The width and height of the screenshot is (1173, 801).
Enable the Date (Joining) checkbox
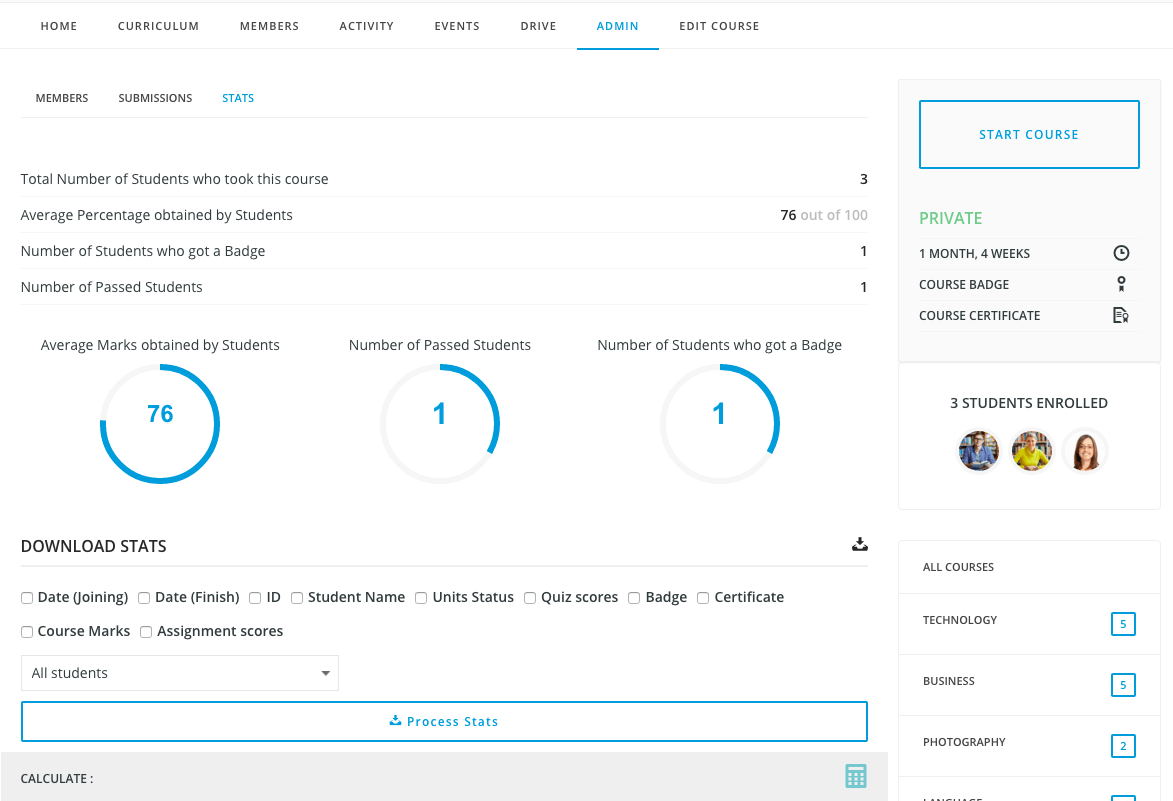click(x=27, y=598)
